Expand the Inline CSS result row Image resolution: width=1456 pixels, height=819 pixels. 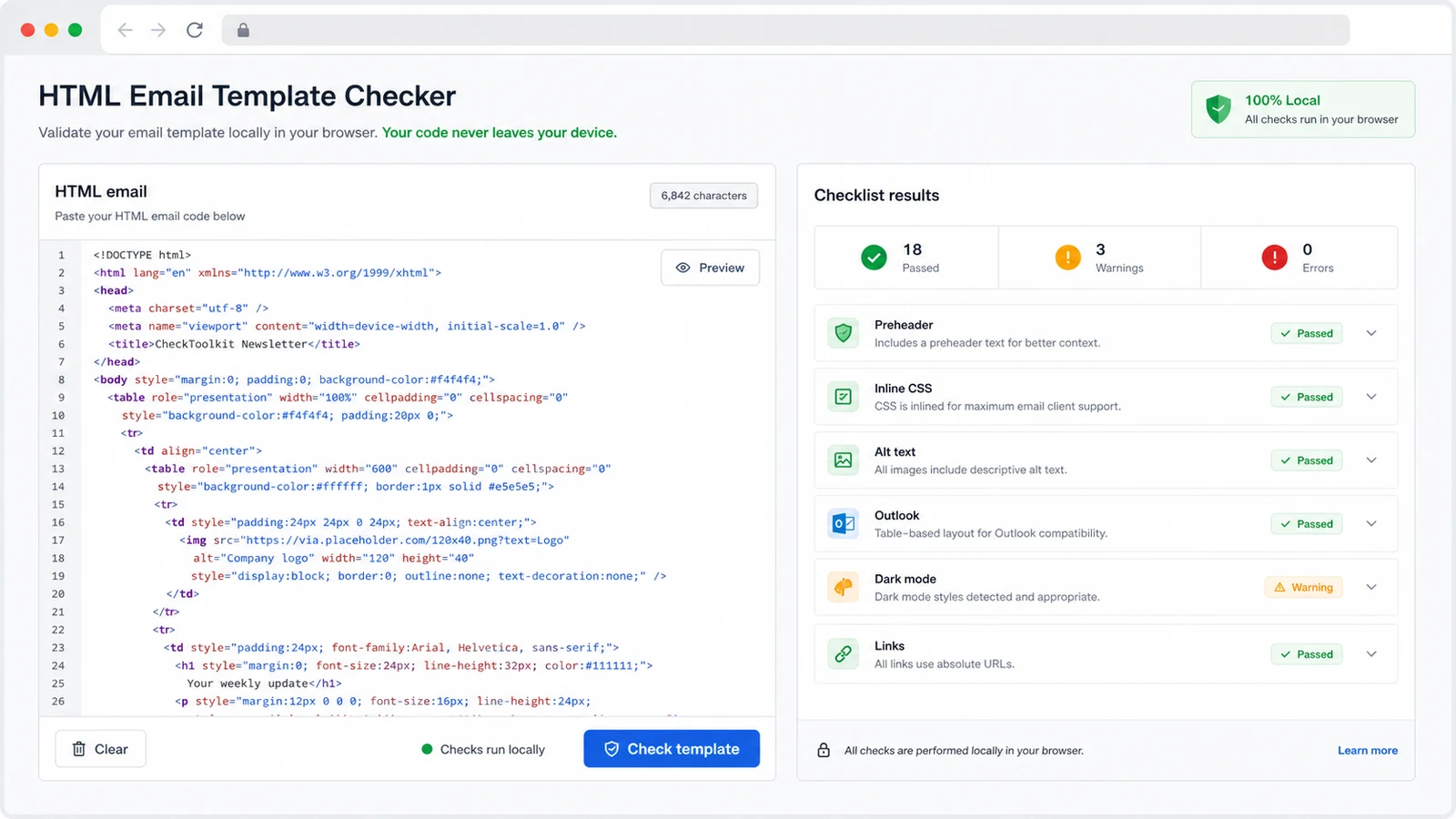click(x=1371, y=397)
